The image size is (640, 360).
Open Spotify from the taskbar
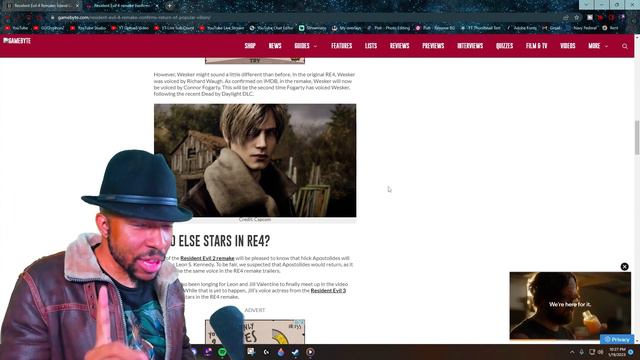coord(222,352)
